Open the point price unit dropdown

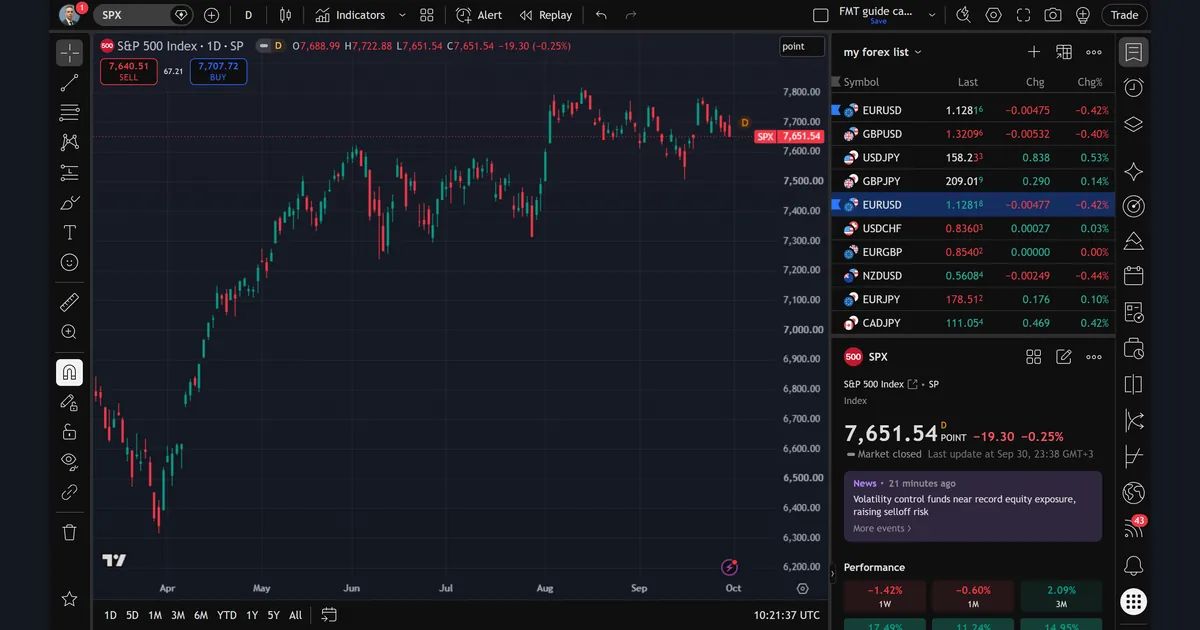pyautogui.click(x=802, y=47)
